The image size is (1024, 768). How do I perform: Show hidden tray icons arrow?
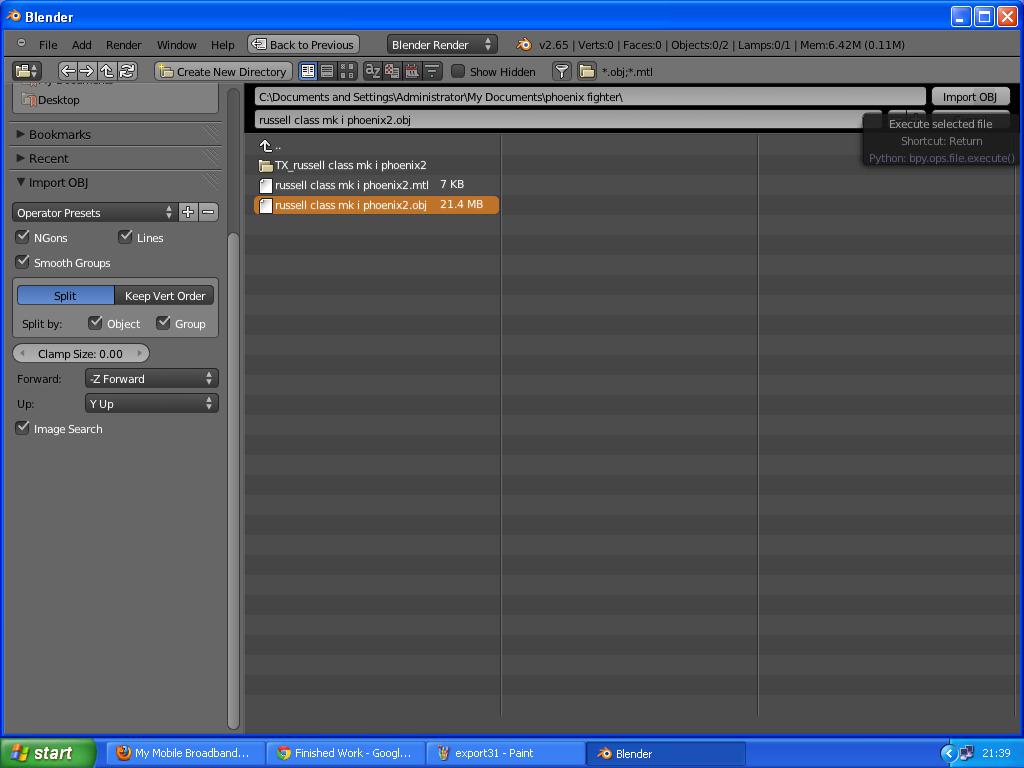(x=949, y=753)
